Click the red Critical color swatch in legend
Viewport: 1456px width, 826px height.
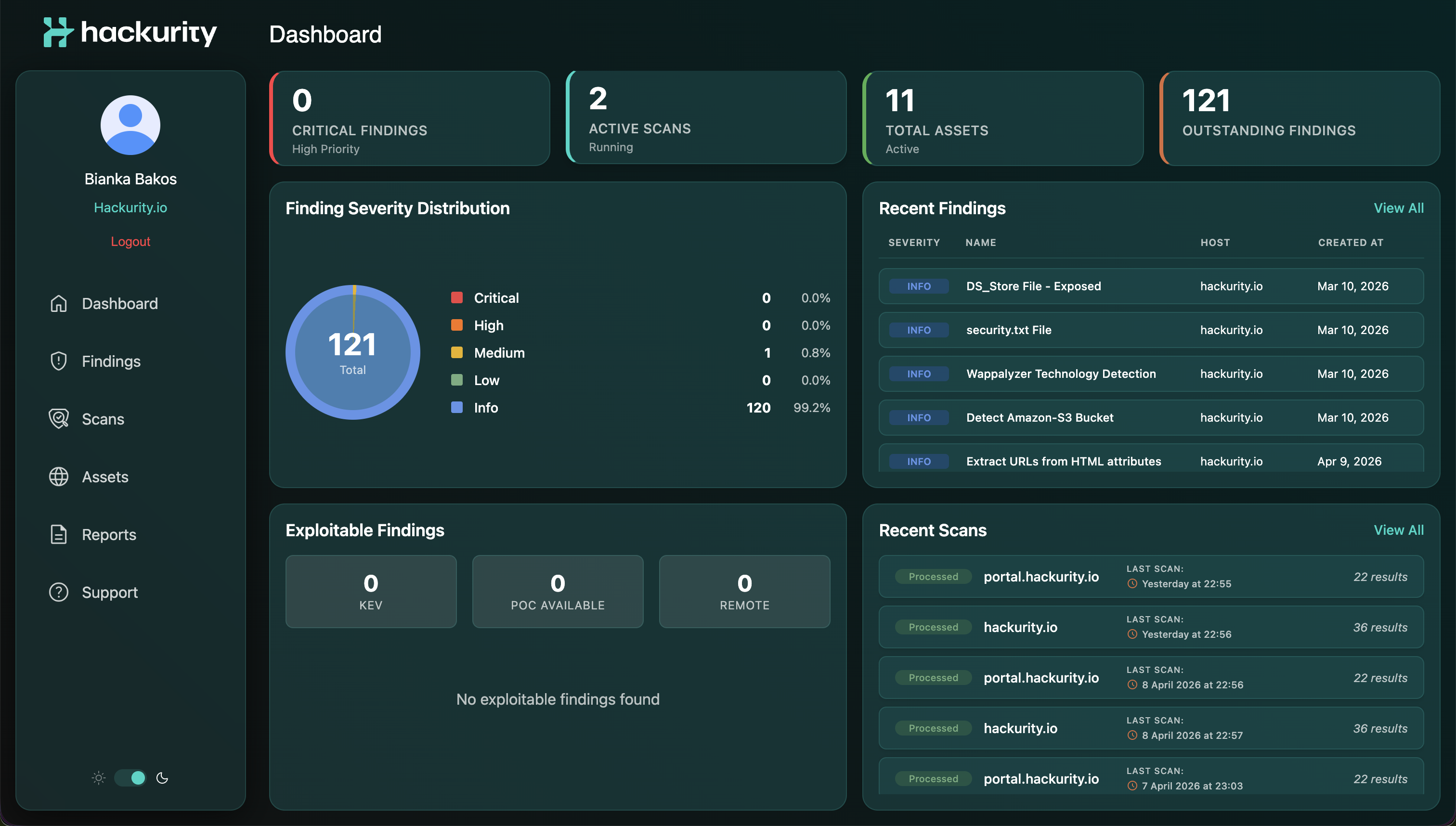tap(457, 297)
